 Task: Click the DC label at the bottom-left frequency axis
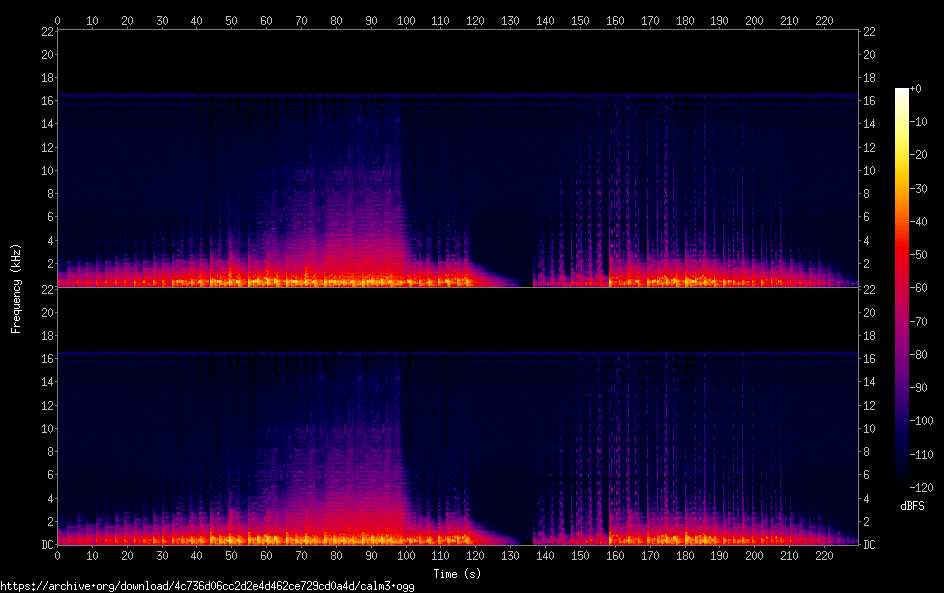pos(45,545)
